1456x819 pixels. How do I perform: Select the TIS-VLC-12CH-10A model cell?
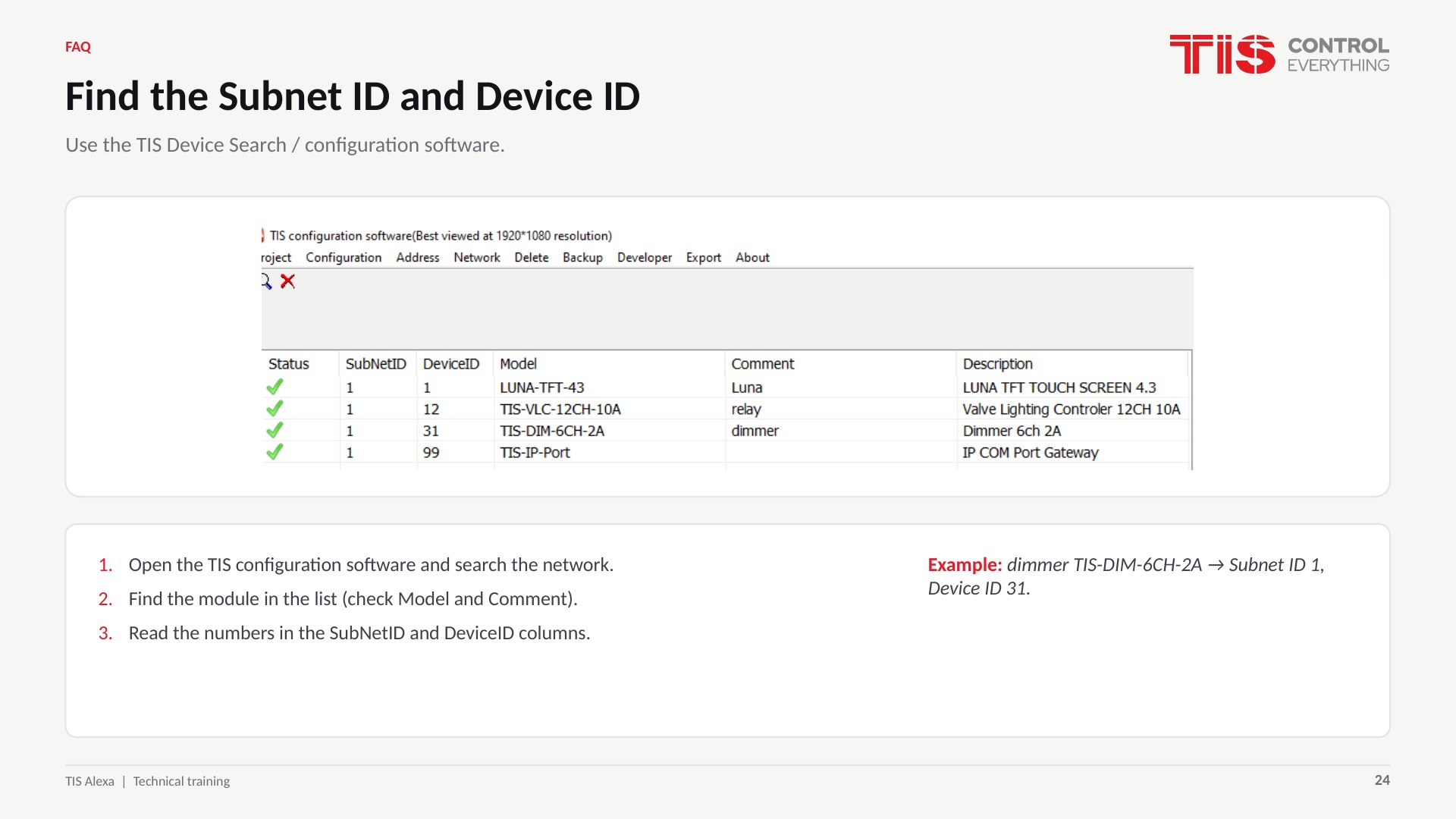coord(560,409)
